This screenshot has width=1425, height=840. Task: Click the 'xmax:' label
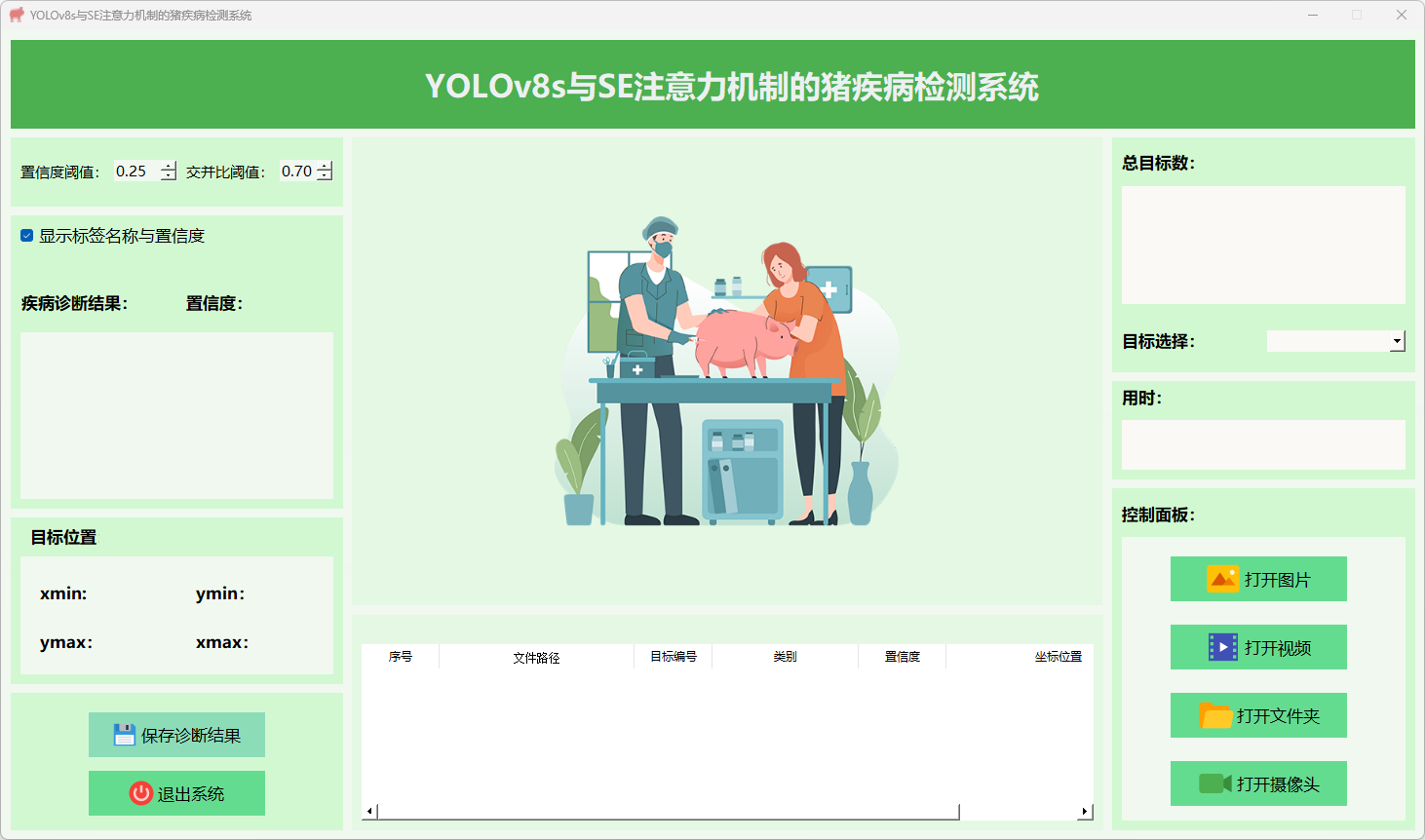(222, 642)
